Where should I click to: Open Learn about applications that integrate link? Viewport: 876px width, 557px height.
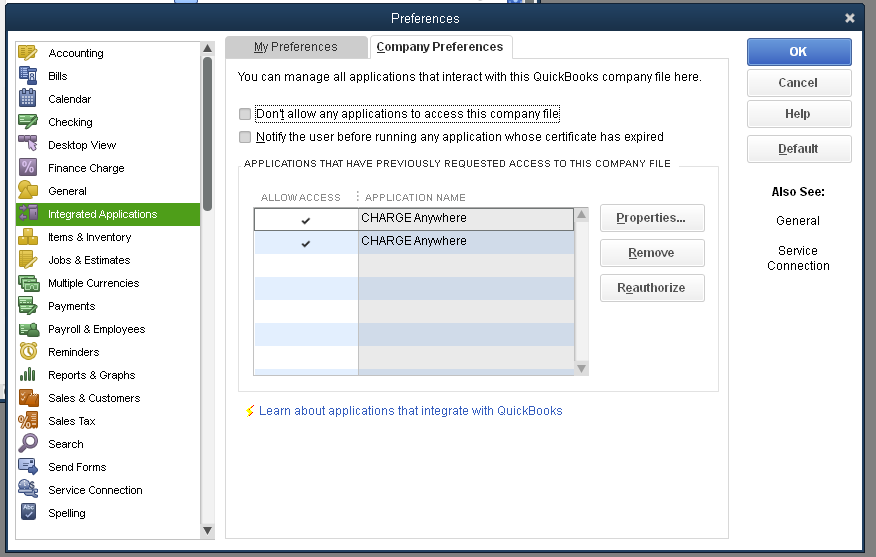click(x=410, y=411)
